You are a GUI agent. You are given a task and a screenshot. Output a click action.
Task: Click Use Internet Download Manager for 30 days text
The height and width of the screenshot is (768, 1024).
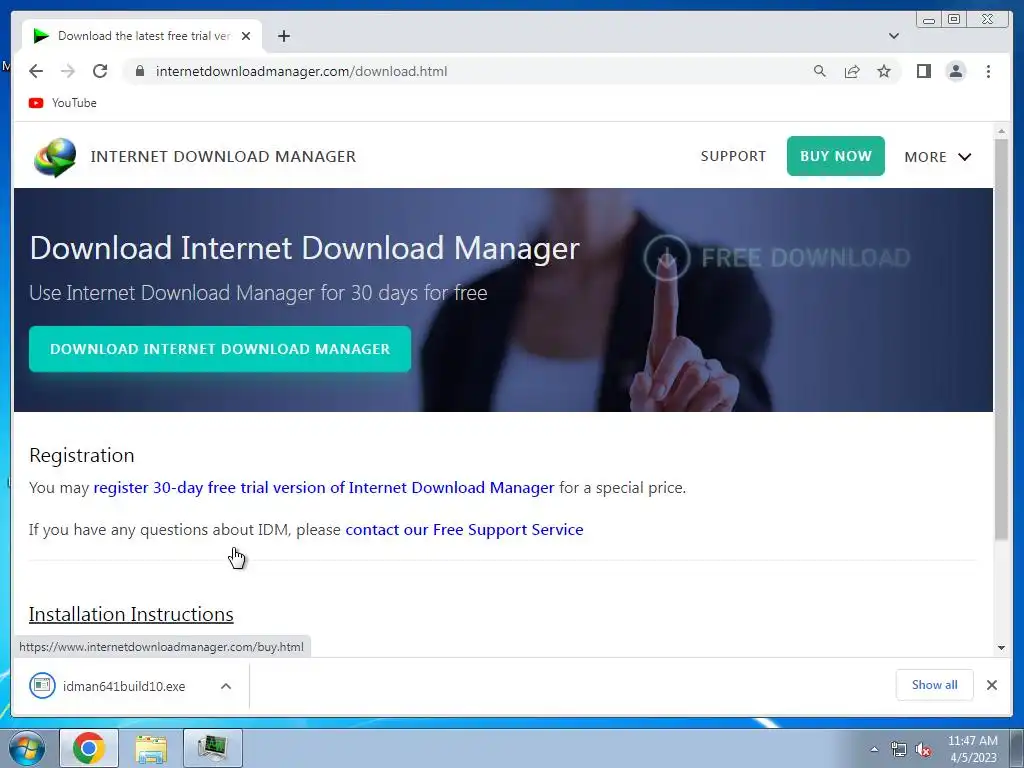(x=258, y=293)
